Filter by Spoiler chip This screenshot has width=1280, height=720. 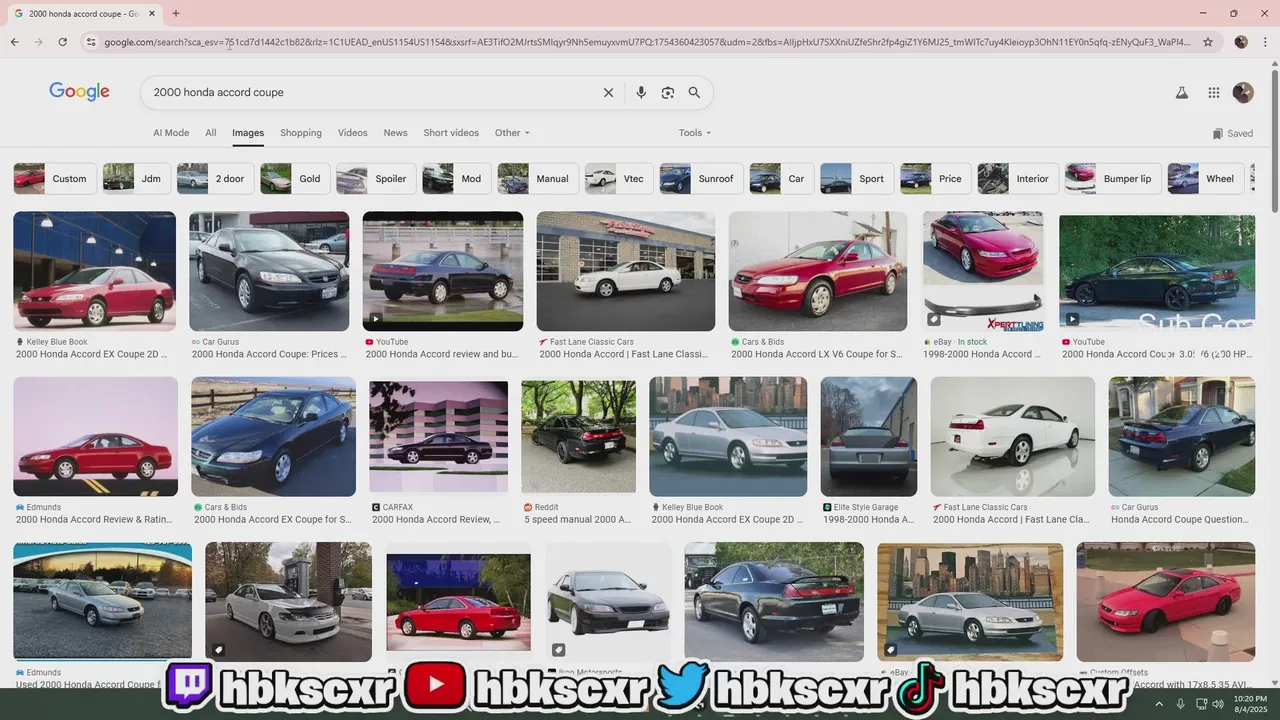click(x=376, y=179)
